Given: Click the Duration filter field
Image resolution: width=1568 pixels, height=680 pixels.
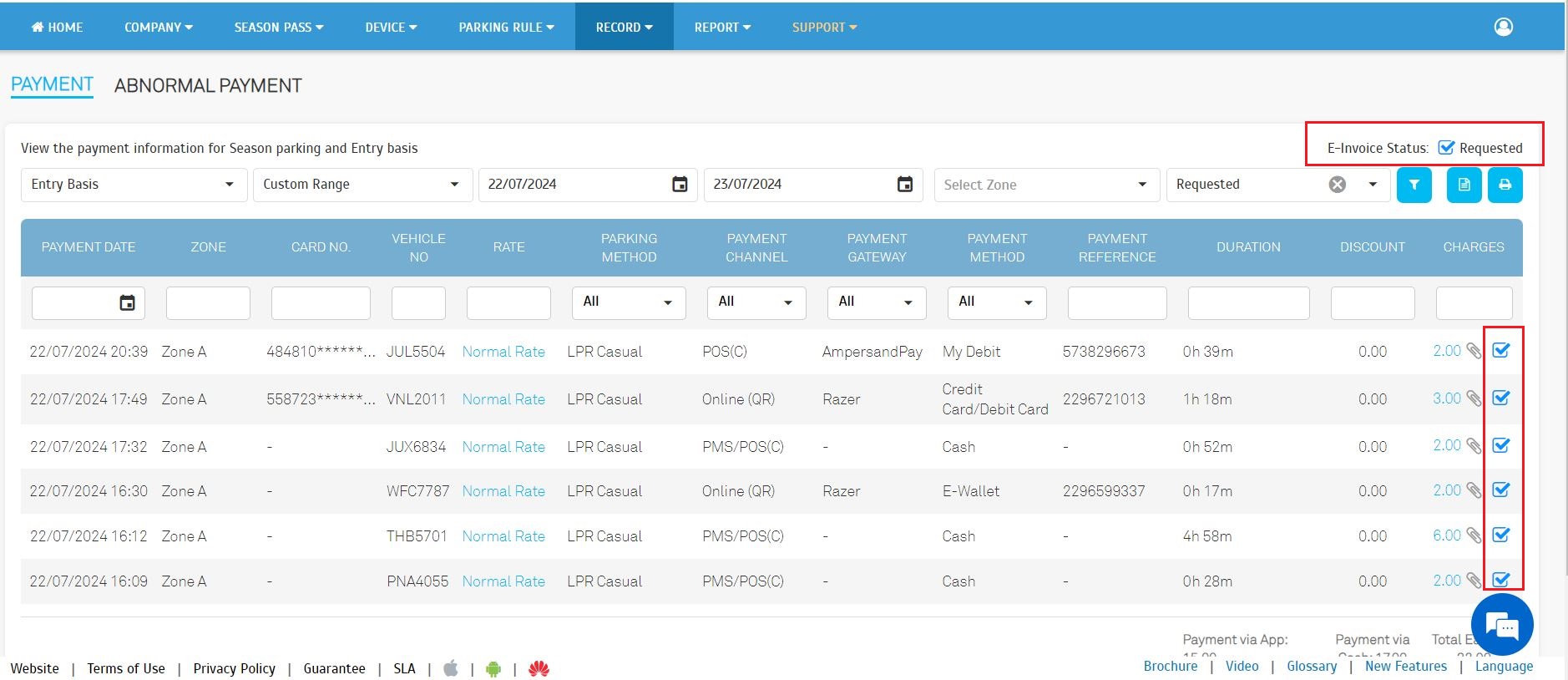Looking at the screenshot, I should pos(1248,303).
